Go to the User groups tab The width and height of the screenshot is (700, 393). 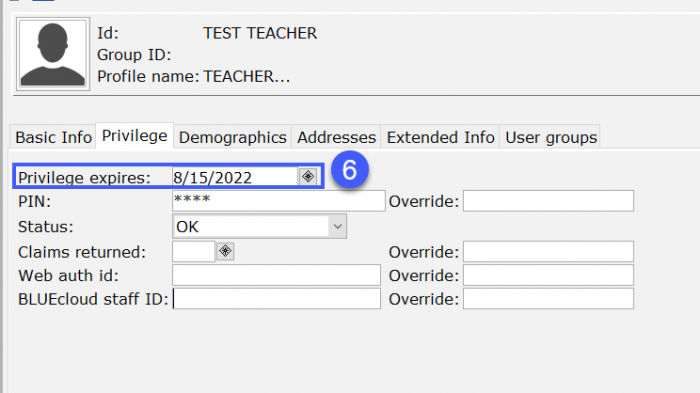point(551,137)
